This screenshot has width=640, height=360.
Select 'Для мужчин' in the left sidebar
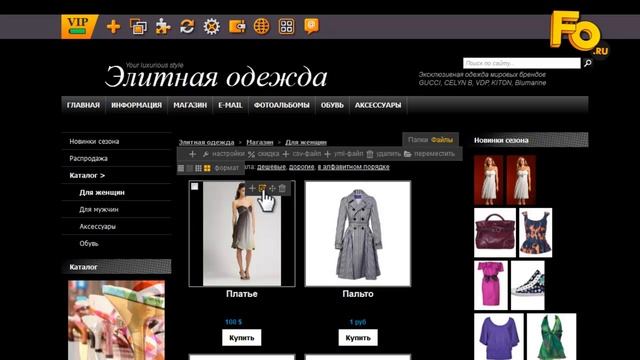[x=99, y=209]
